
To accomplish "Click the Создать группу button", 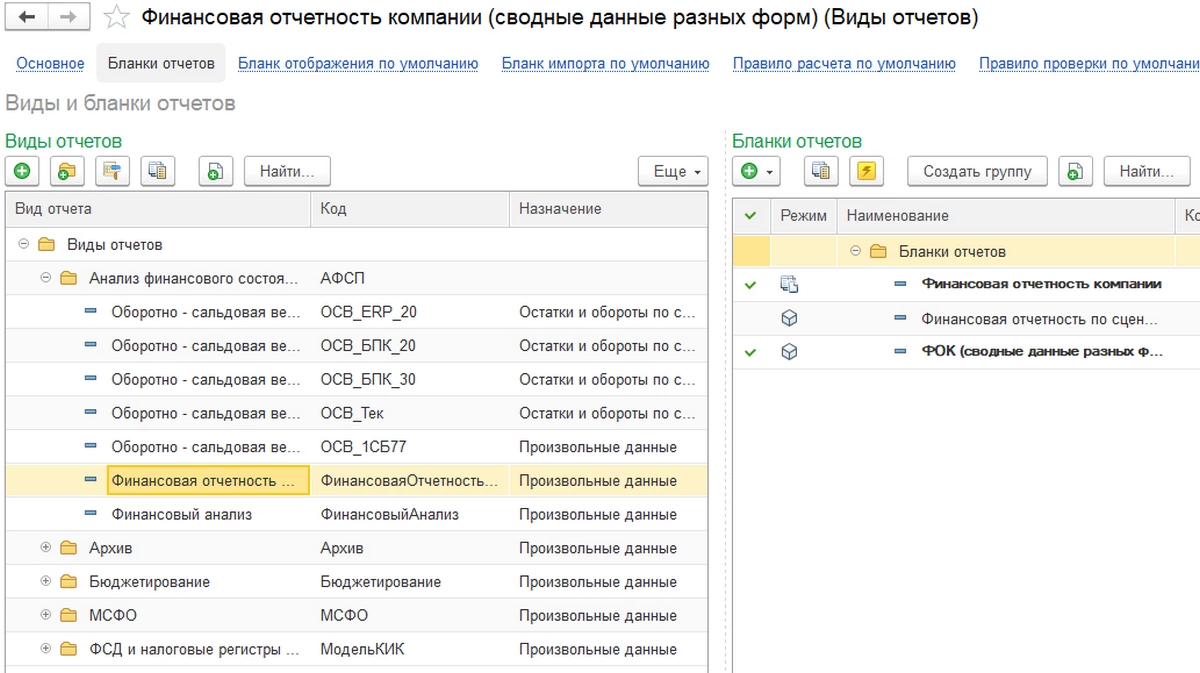I will pyautogui.click(x=976, y=171).
